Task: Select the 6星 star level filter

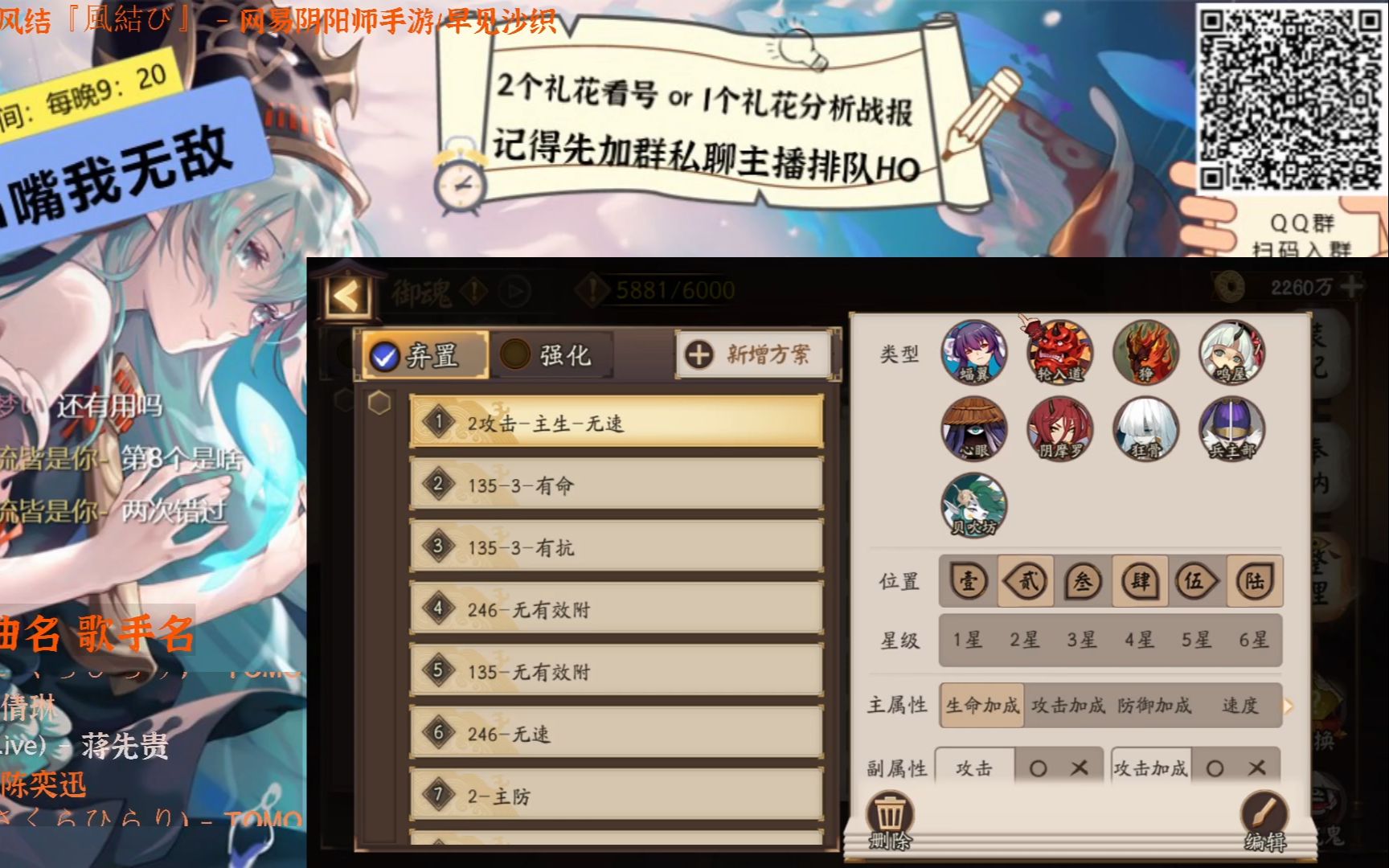Action: coord(1253,641)
